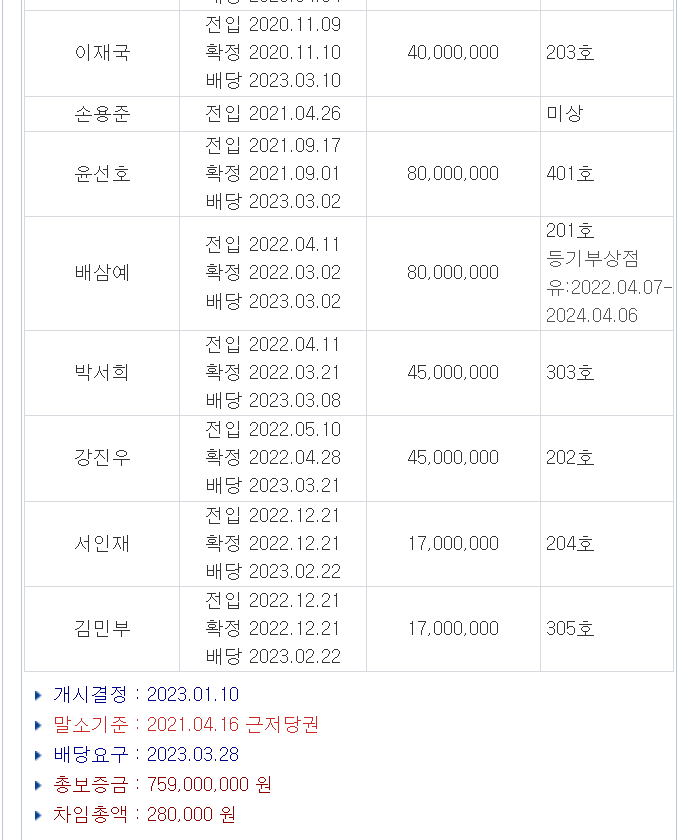
Task: Click the 말소기준 2021.04.16 근저당권 text
Action: coord(232,725)
